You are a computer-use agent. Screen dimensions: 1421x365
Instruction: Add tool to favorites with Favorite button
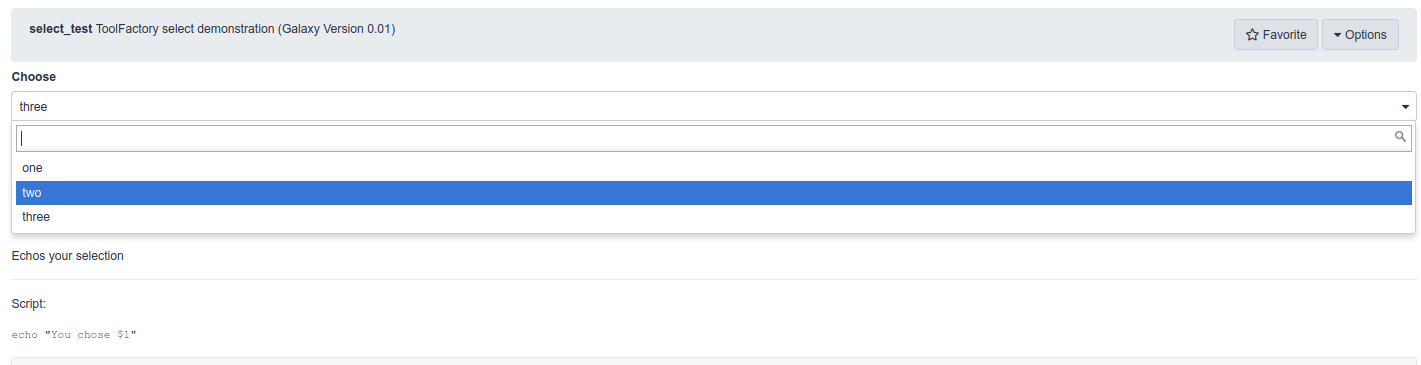tap(1276, 35)
